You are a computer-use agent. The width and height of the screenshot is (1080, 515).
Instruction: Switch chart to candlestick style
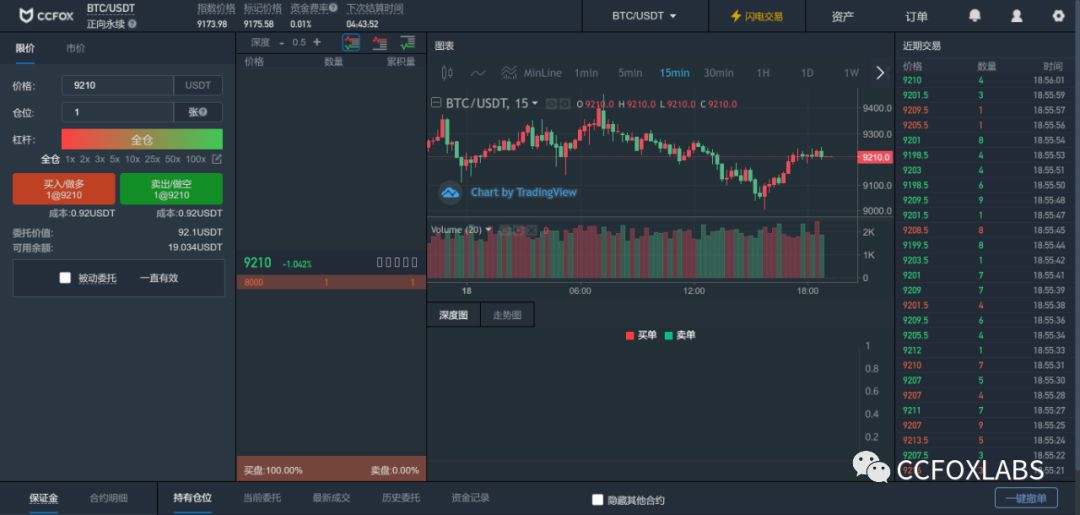tap(447, 72)
